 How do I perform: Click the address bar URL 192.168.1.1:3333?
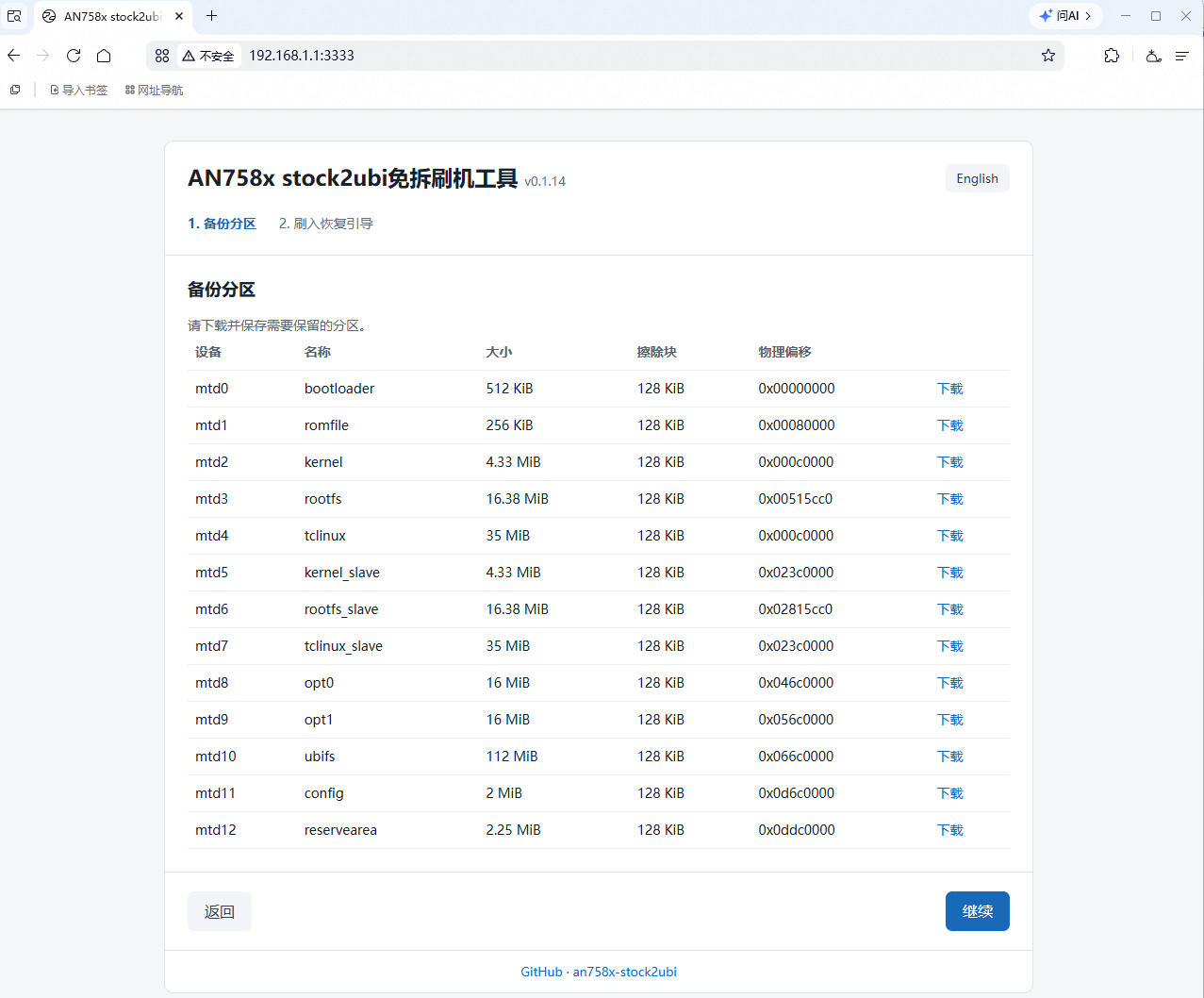point(302,56)
